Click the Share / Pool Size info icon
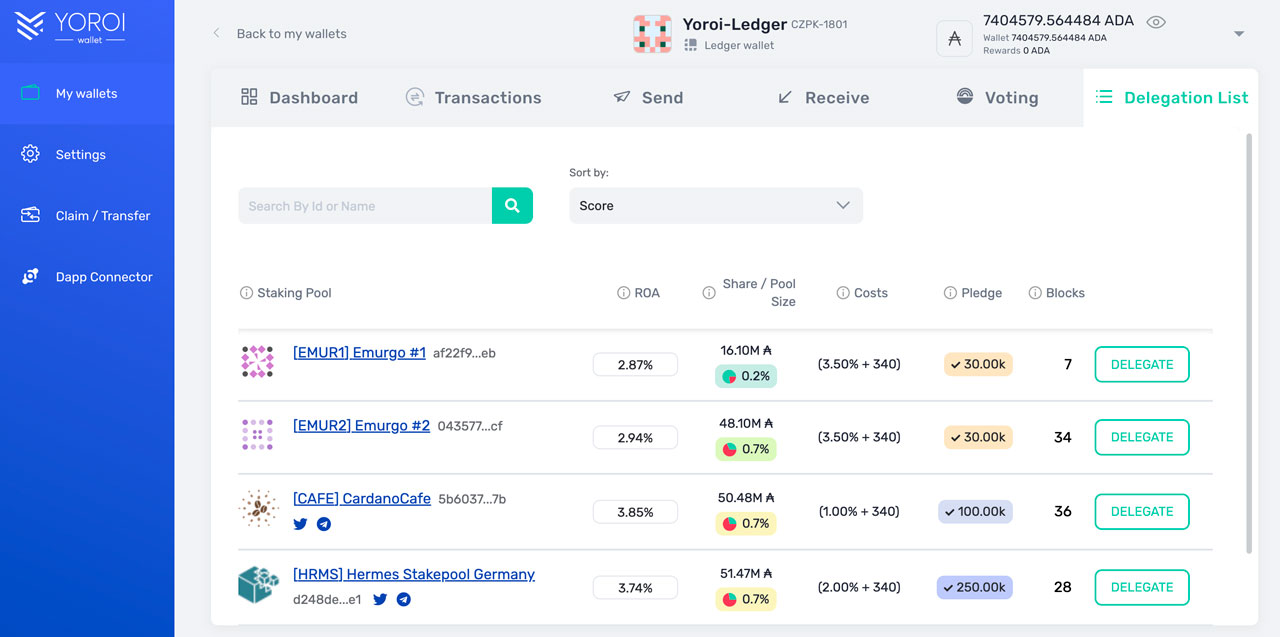The height and width of the screenshot is (637, 1280). pos(709,293)
